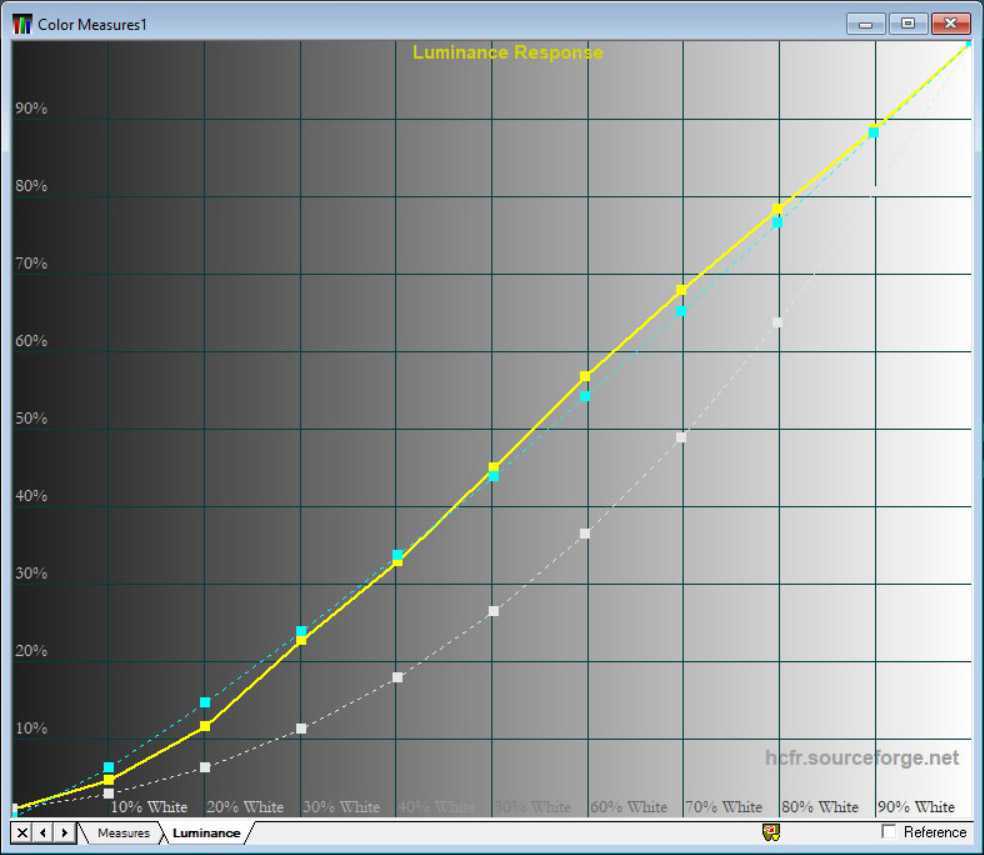Select the Luminance tab
Viewport: 984px width, 855px height.
[x=206, y=832]
